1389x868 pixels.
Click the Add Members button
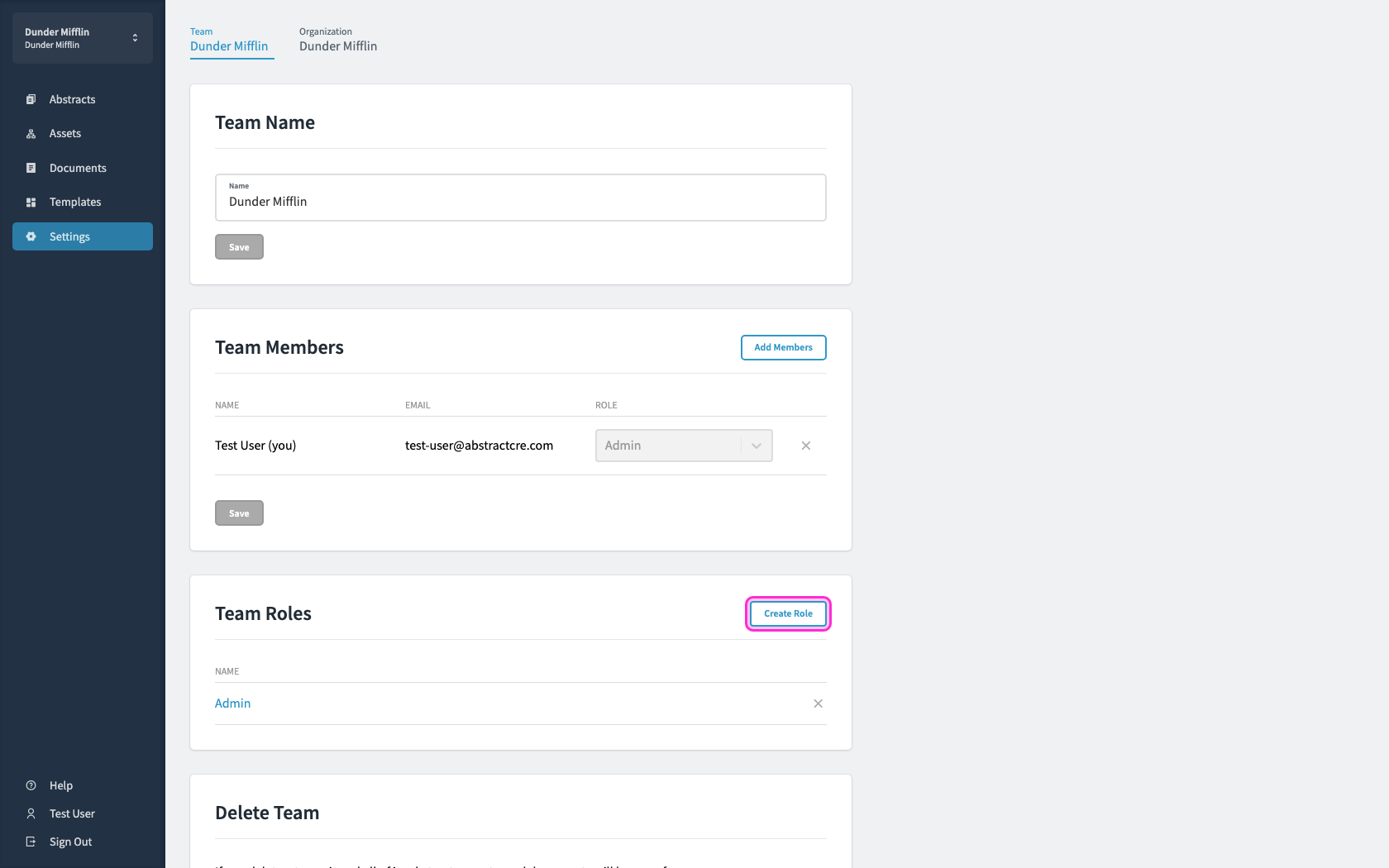[x=784, y=348]
